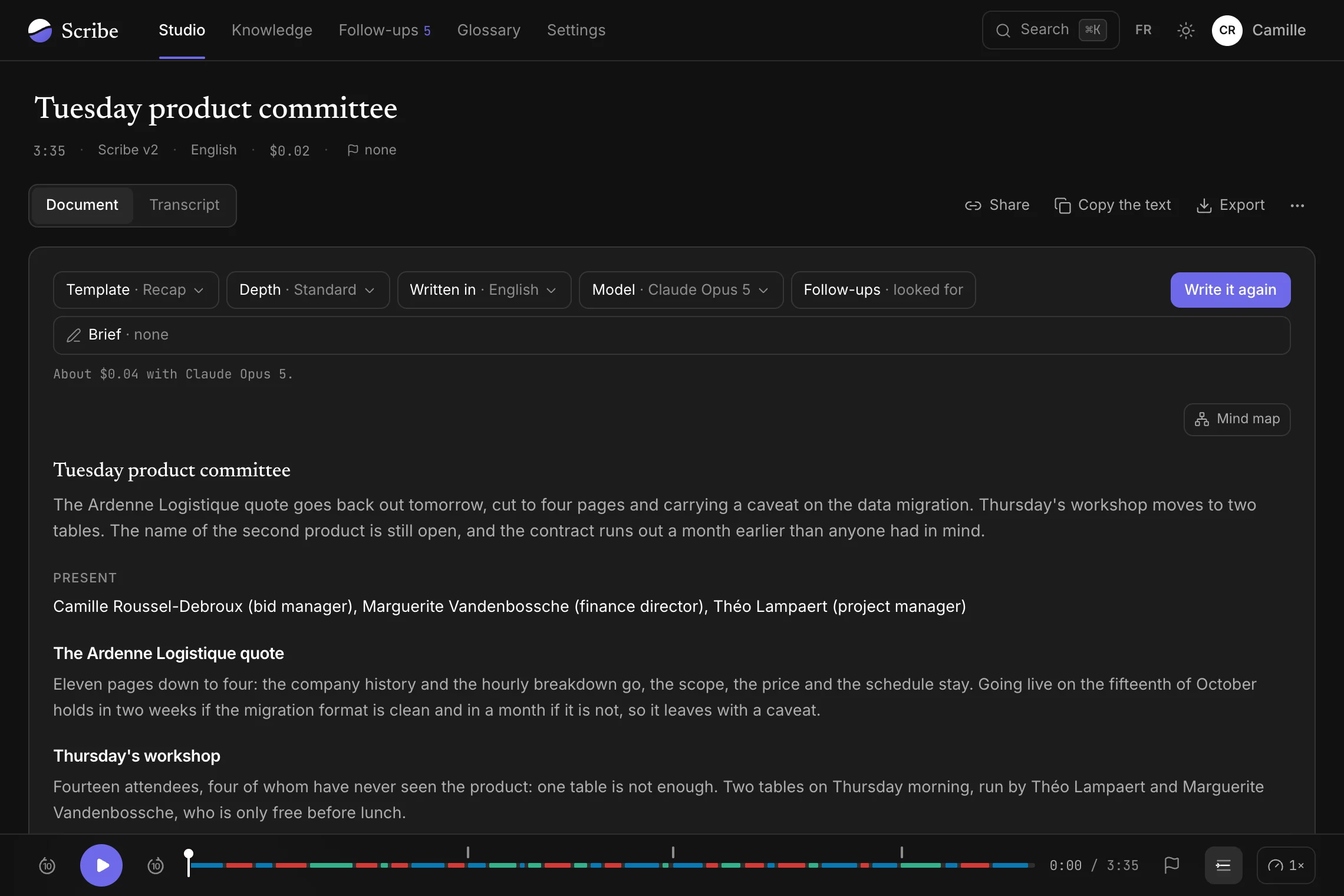Open the Written in English dropdown
The image size is (1344, 896).
click(x=484, y=290)
